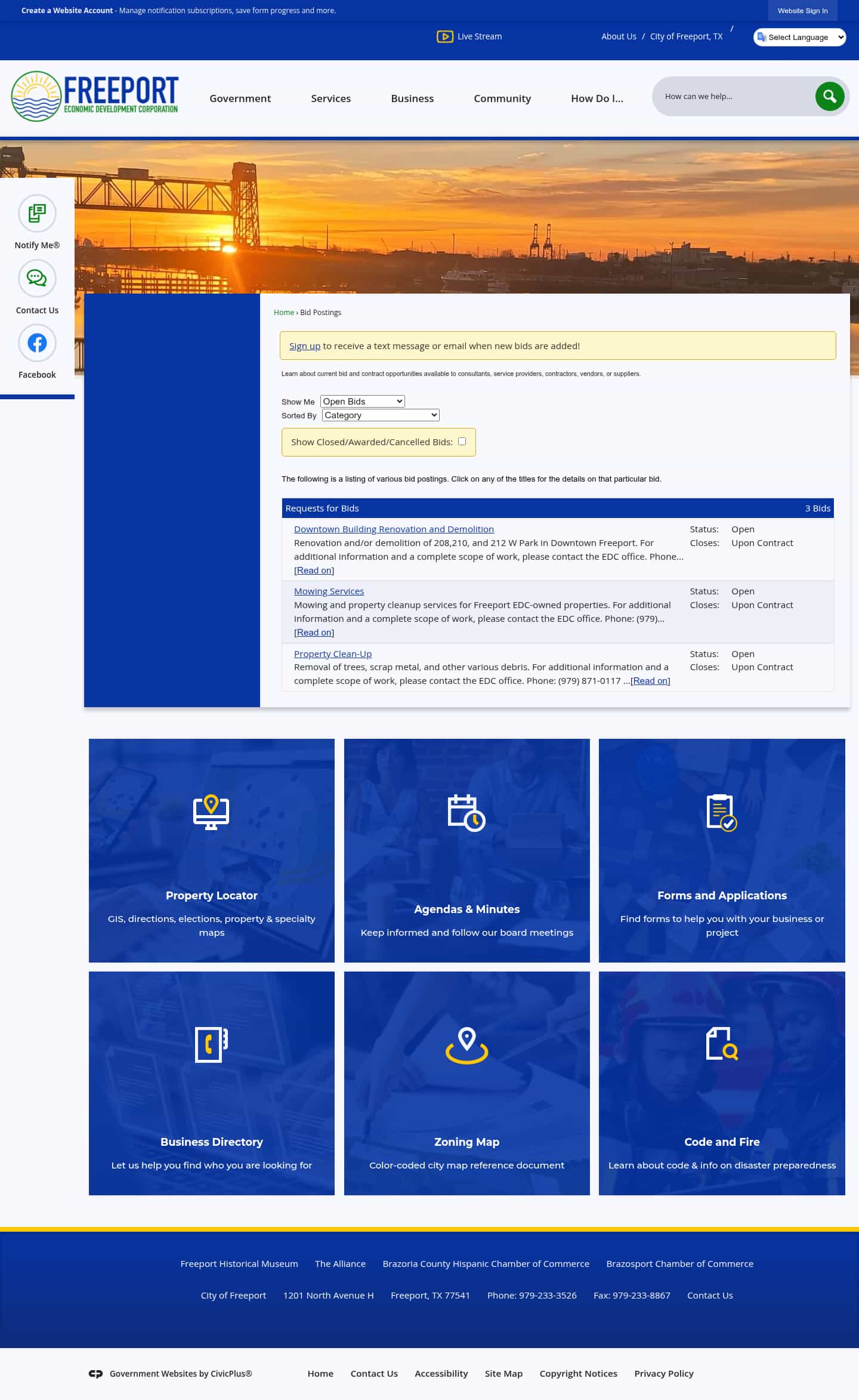
Task: Open the Services menu
Action: tap(330, 98)
